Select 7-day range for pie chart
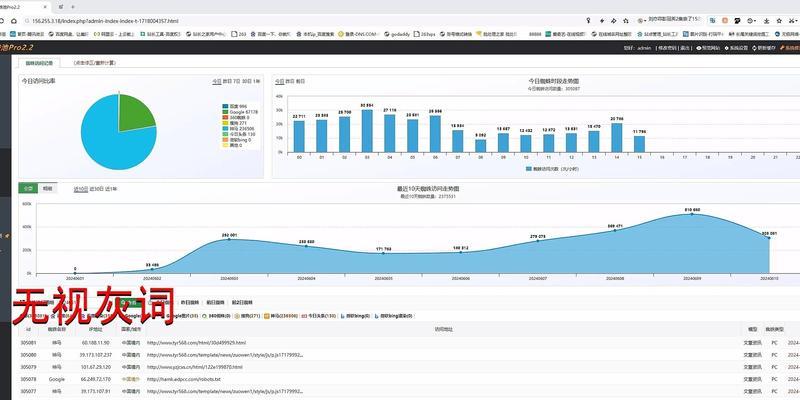800x400 pixels. (x=236, y=81)
